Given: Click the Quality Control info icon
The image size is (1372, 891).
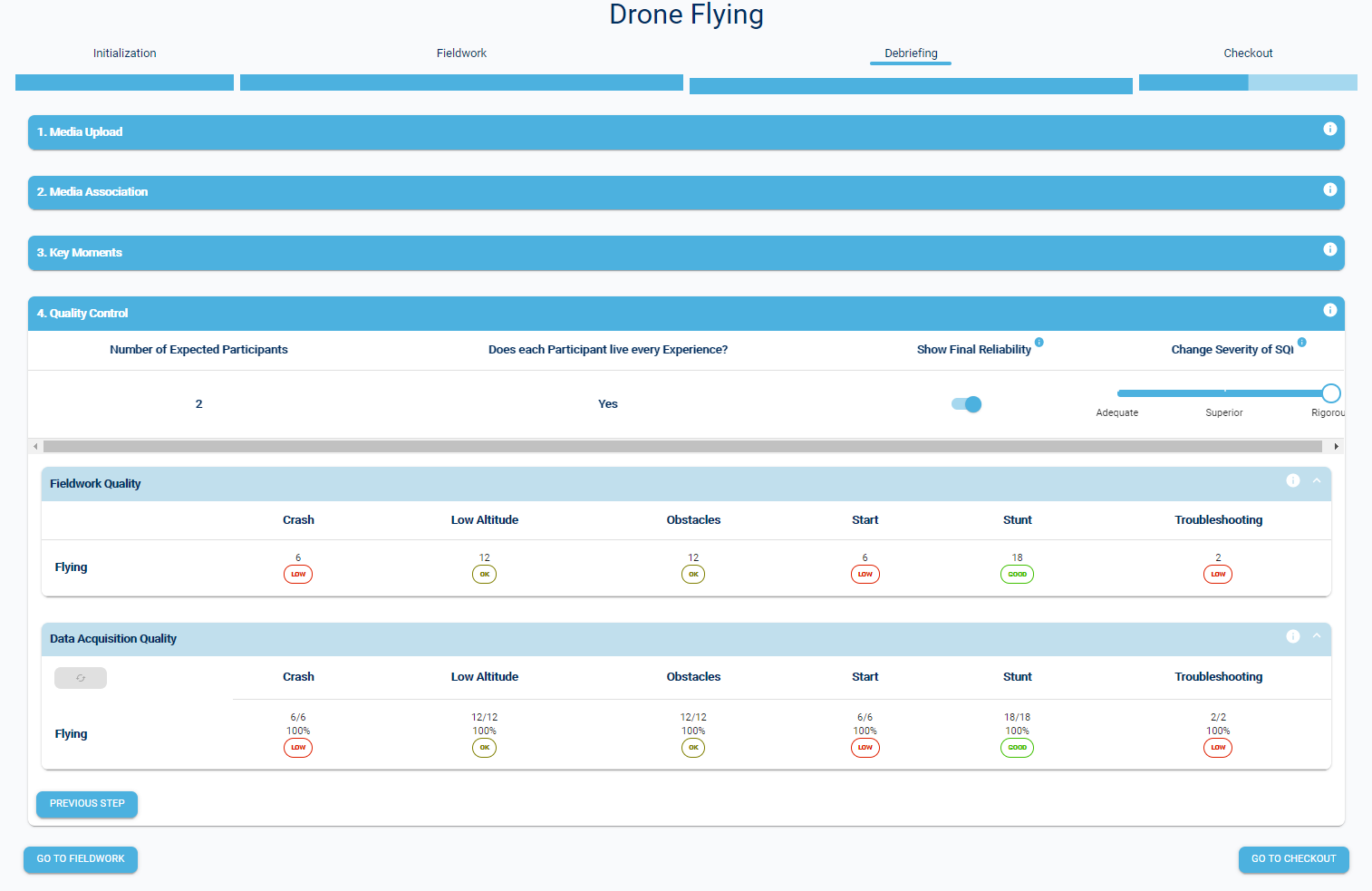Looking at the screenshot, I should click(x=1329, y=310).
